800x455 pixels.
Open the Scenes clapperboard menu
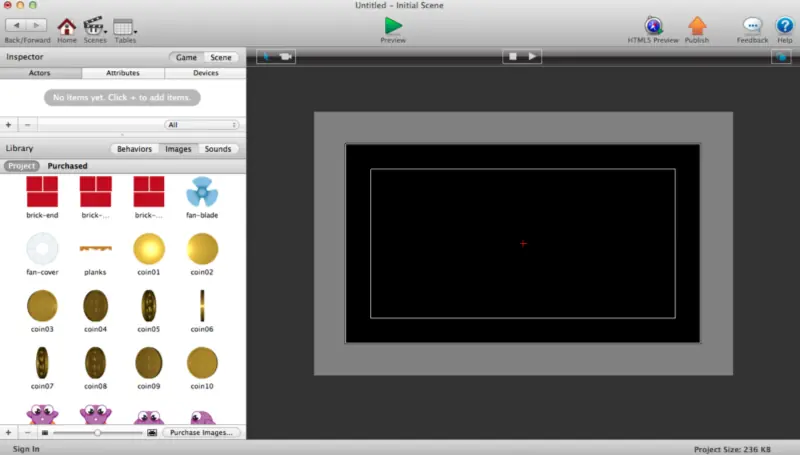click(x=95, y=31)
